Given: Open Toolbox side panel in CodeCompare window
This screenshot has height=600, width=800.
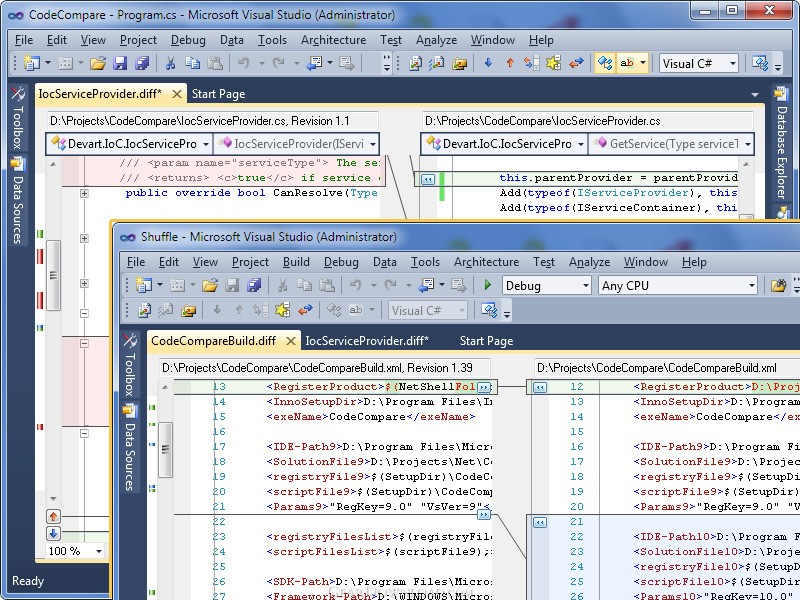Looking at the screenshot, I should pyautogui.click(x=18, y=118).
